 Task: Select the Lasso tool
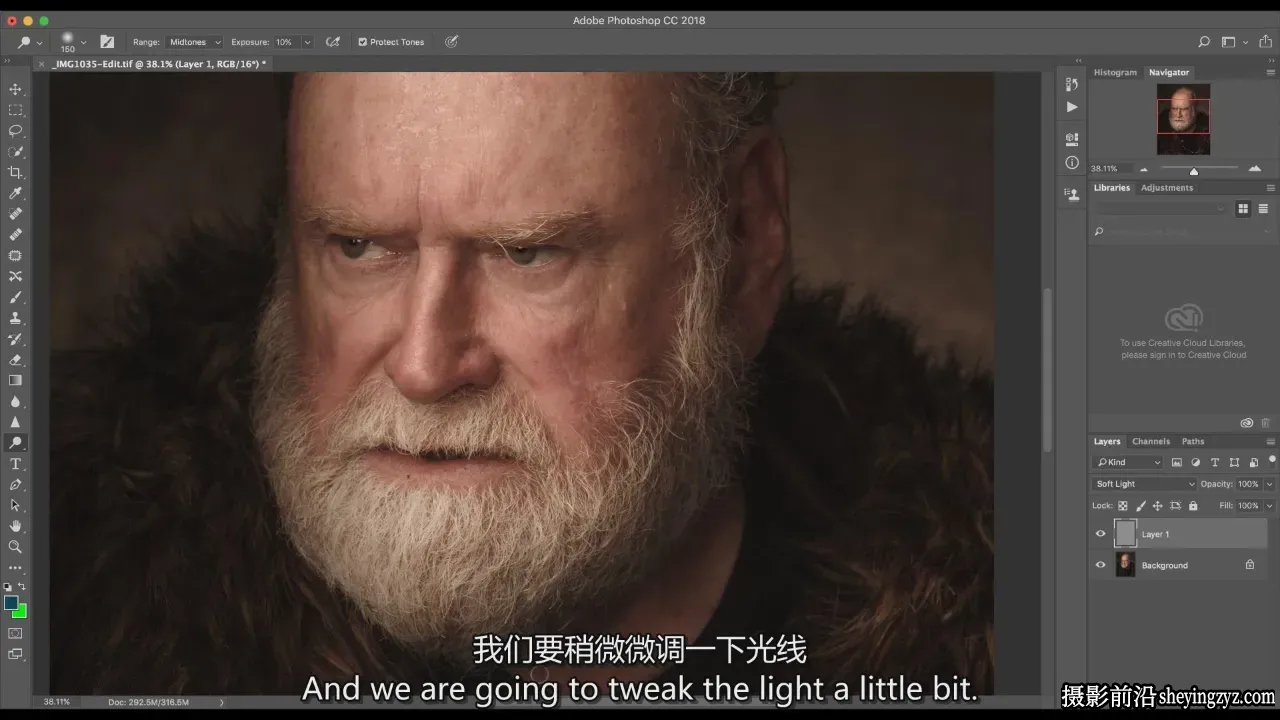coord(15,131)
